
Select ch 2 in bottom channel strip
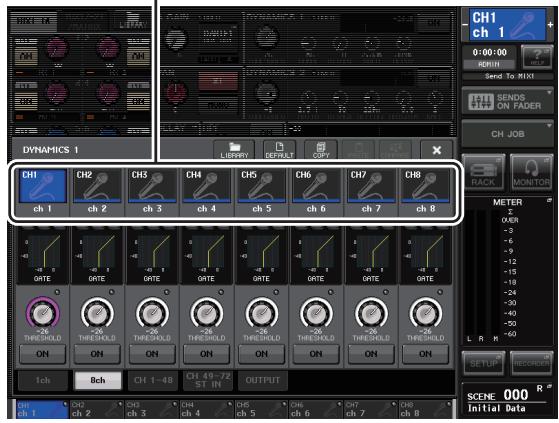coord(97,409)
